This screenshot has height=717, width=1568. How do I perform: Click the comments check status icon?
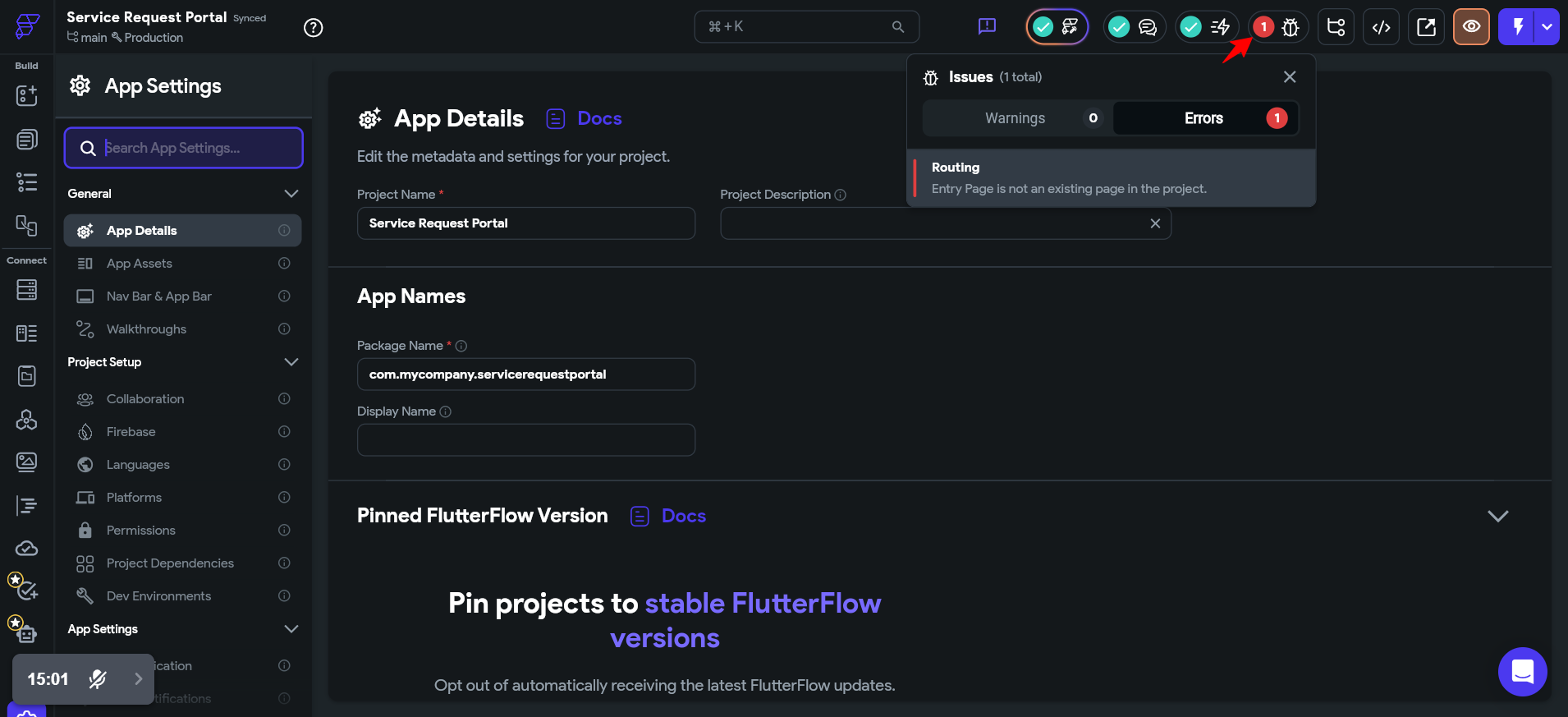click(1134, 27)
